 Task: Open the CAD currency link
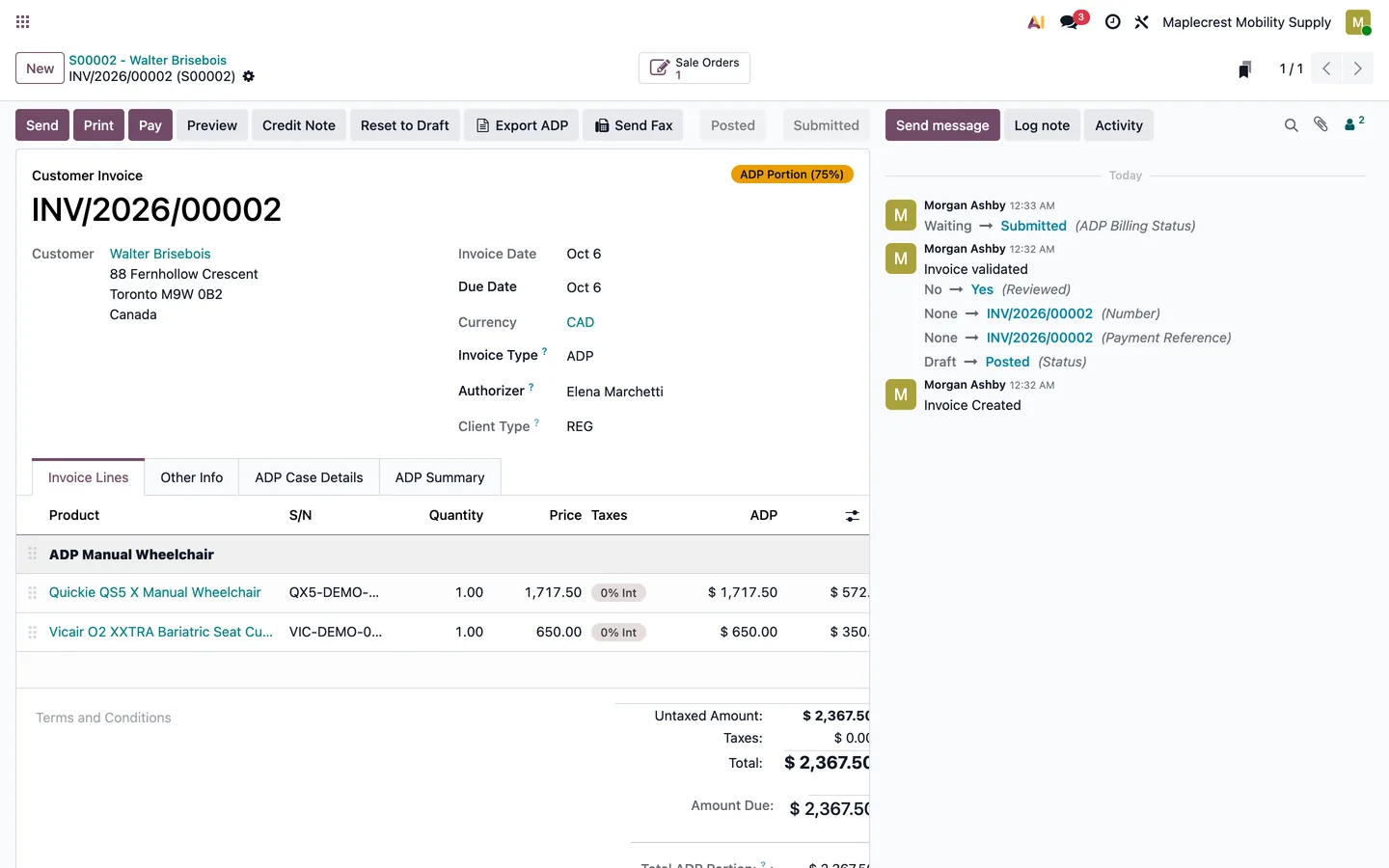click(x=581, y=322)
